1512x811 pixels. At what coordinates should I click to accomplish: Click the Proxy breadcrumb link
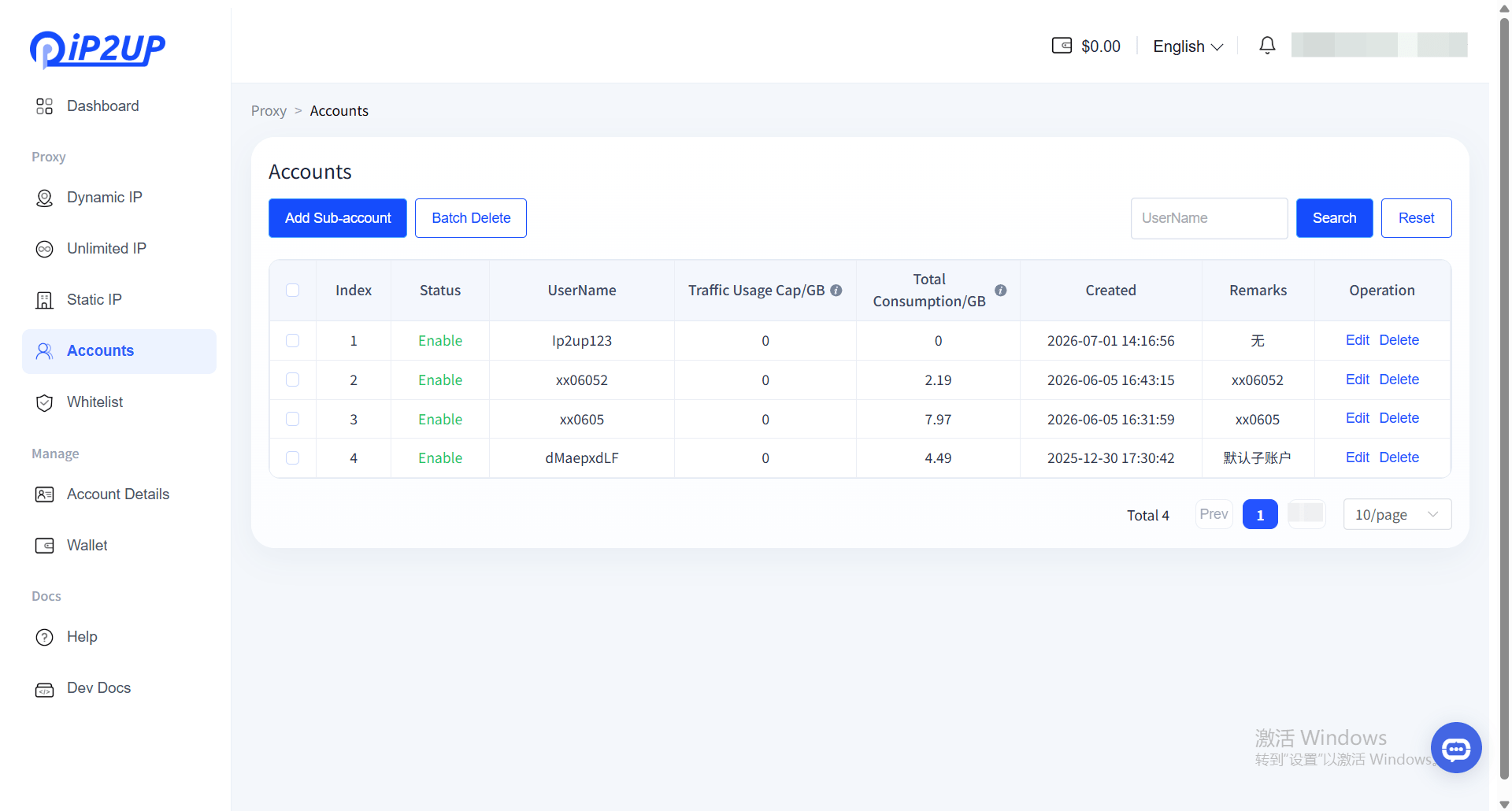(269, 111)
